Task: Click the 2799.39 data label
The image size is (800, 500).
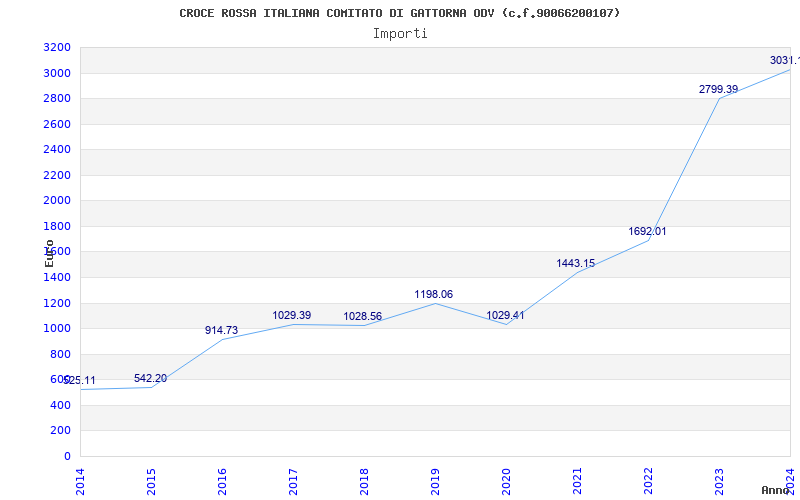Action: point(718,89)
